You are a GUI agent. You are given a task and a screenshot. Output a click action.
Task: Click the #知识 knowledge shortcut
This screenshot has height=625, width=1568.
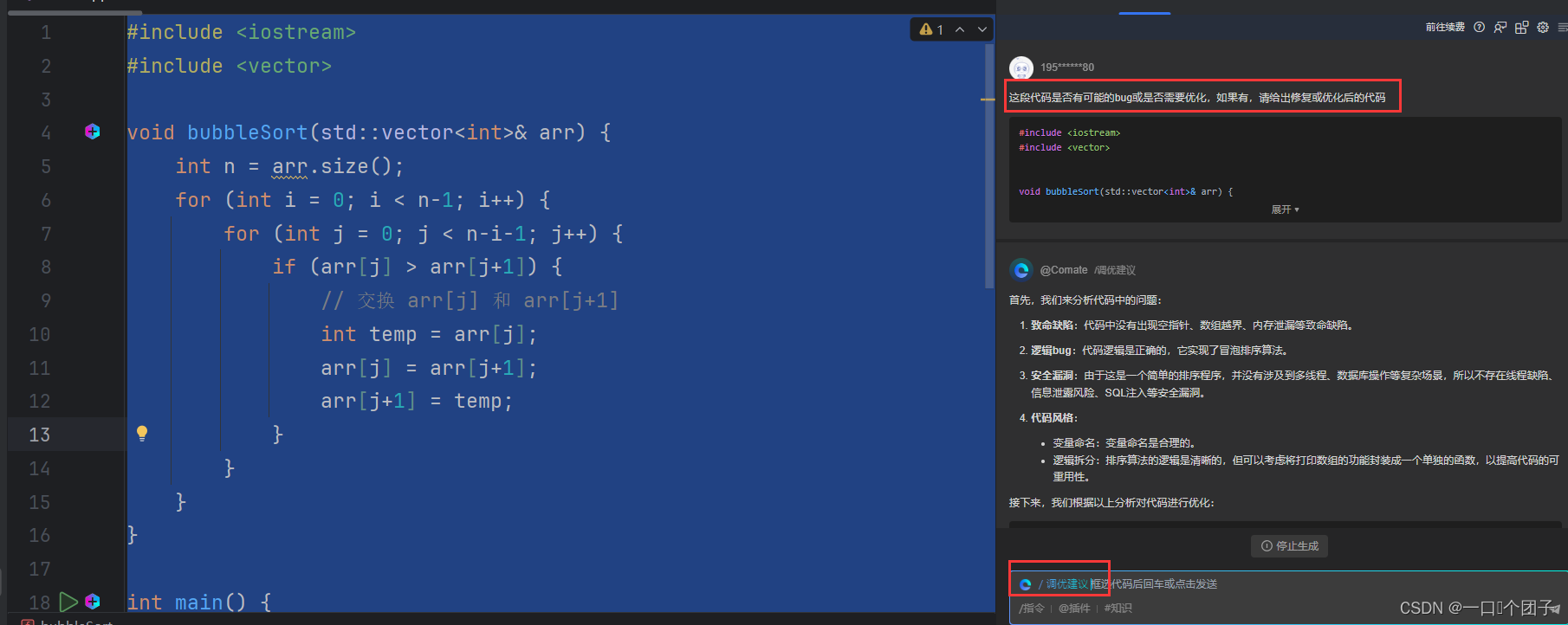1118,609
